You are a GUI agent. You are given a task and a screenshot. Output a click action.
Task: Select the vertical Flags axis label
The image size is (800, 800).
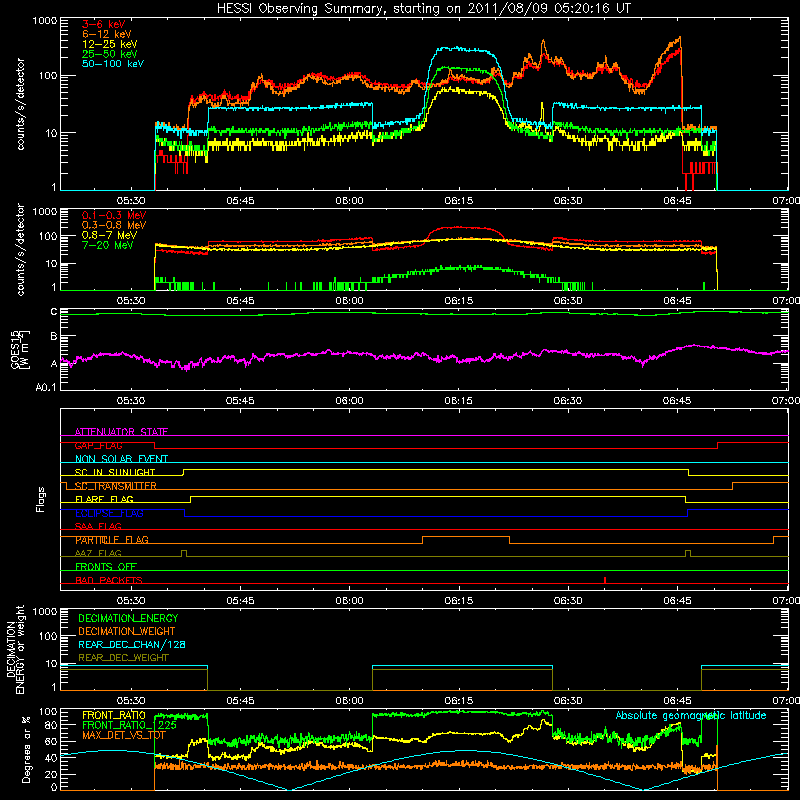(41, 499)
